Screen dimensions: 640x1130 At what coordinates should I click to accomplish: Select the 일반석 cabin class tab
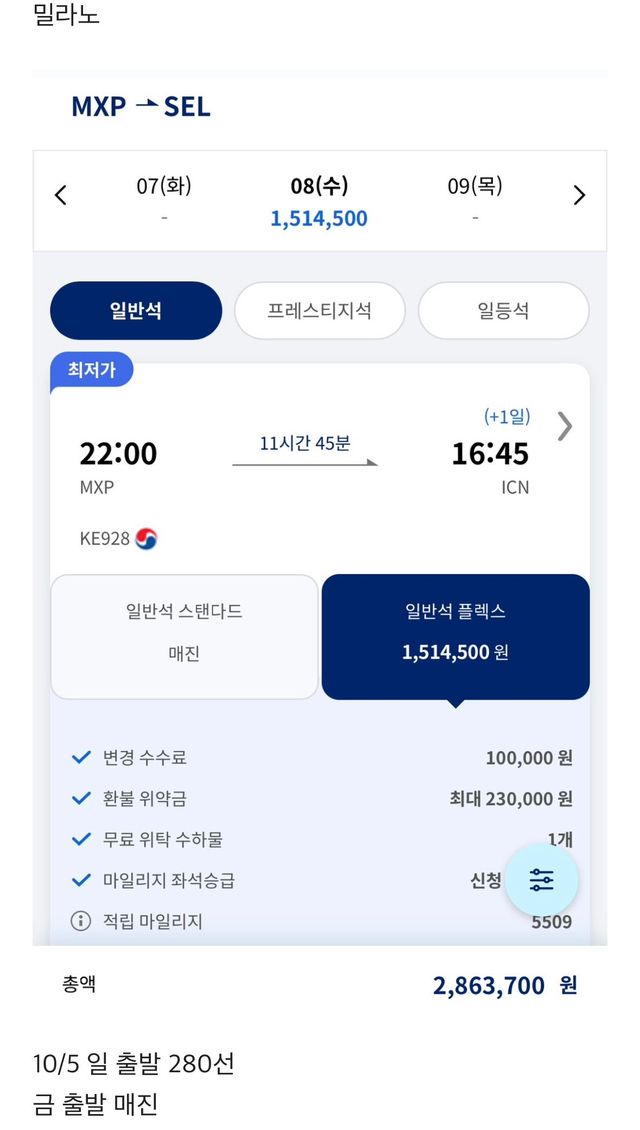[x=136, y=311]
